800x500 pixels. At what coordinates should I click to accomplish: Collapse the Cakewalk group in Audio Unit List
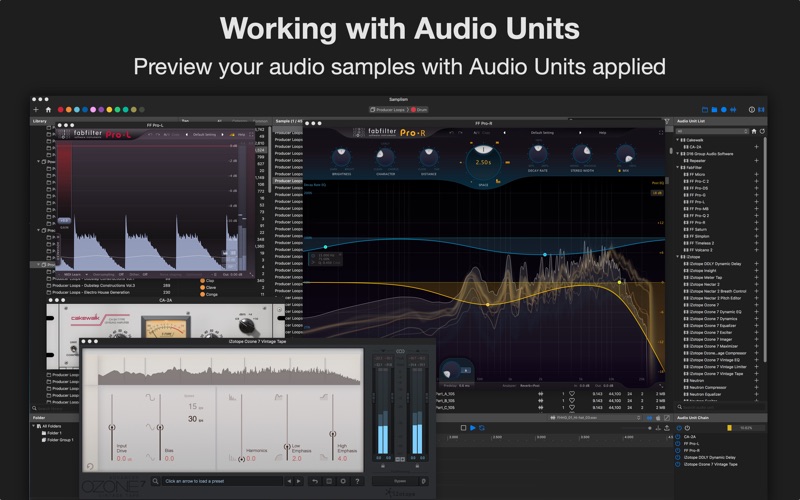(x=678, y=140)
